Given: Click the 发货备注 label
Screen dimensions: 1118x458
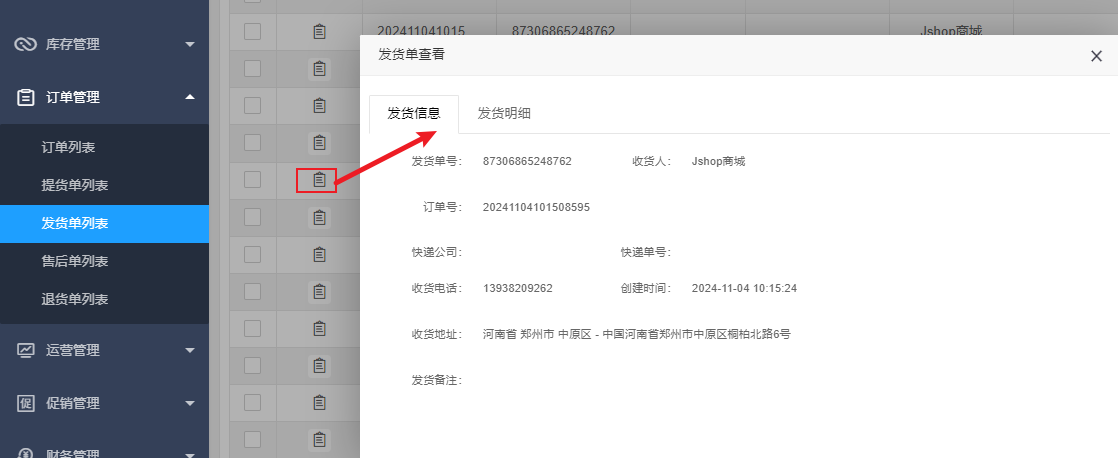Looking at the screenshot, I should [x=436, y=380].
